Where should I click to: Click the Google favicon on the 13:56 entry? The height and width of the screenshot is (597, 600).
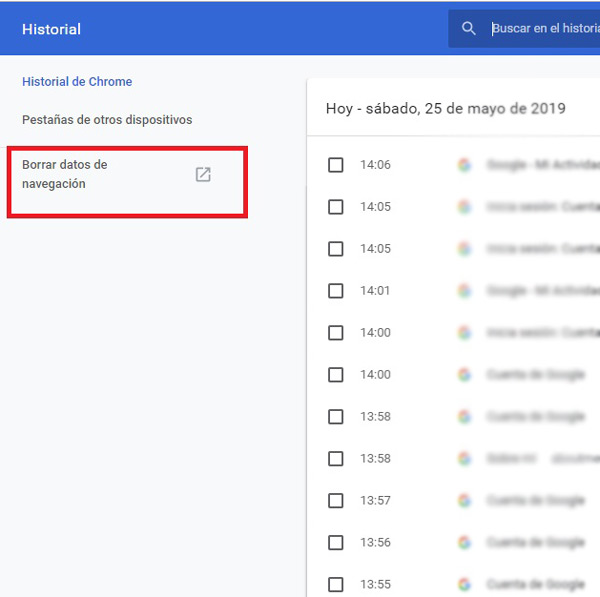(464, 542)
